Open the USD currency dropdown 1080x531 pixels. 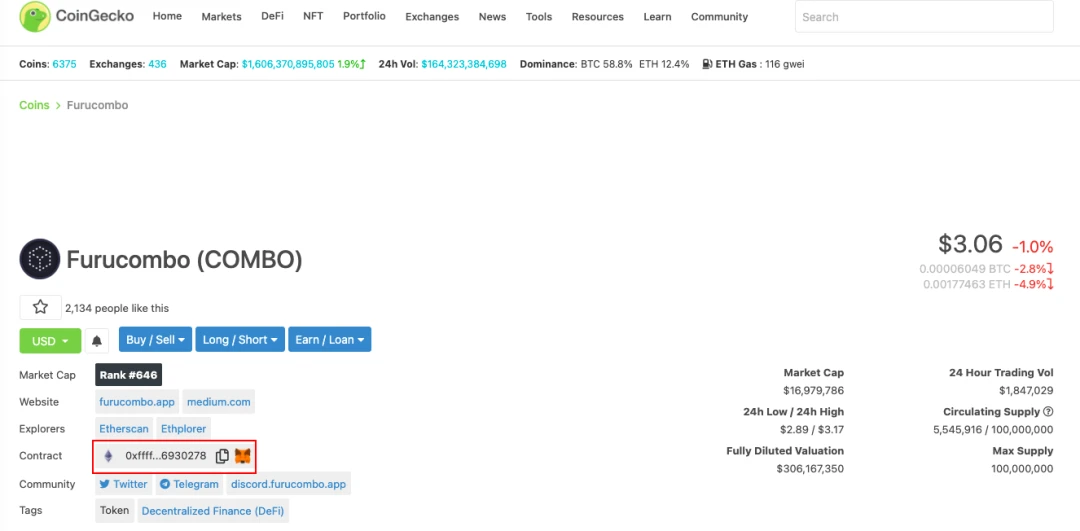50,341
